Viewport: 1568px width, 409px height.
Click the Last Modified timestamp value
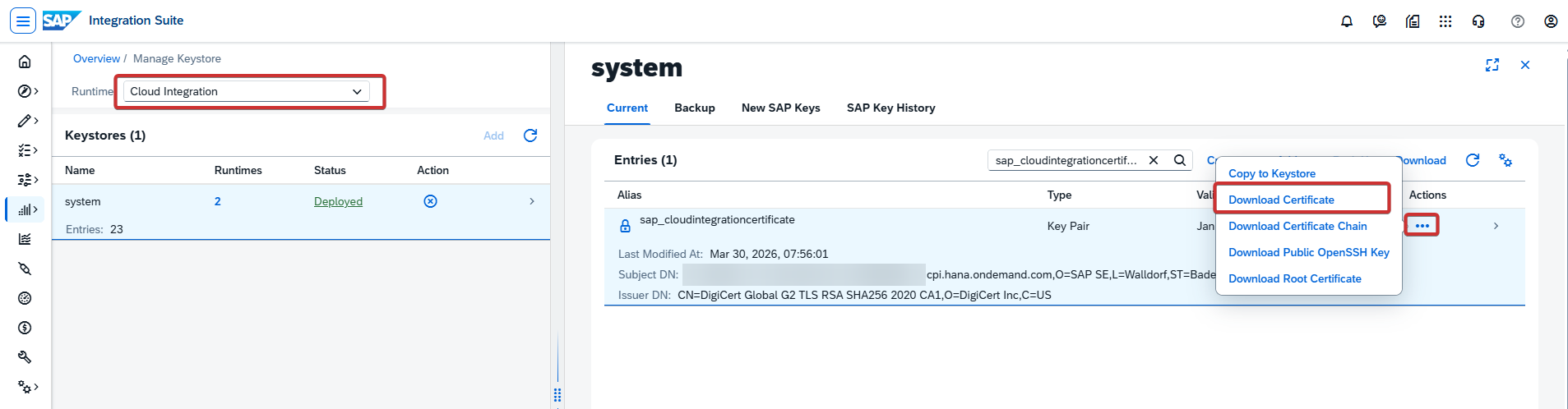pyautogui.click(x=769, y=254)
